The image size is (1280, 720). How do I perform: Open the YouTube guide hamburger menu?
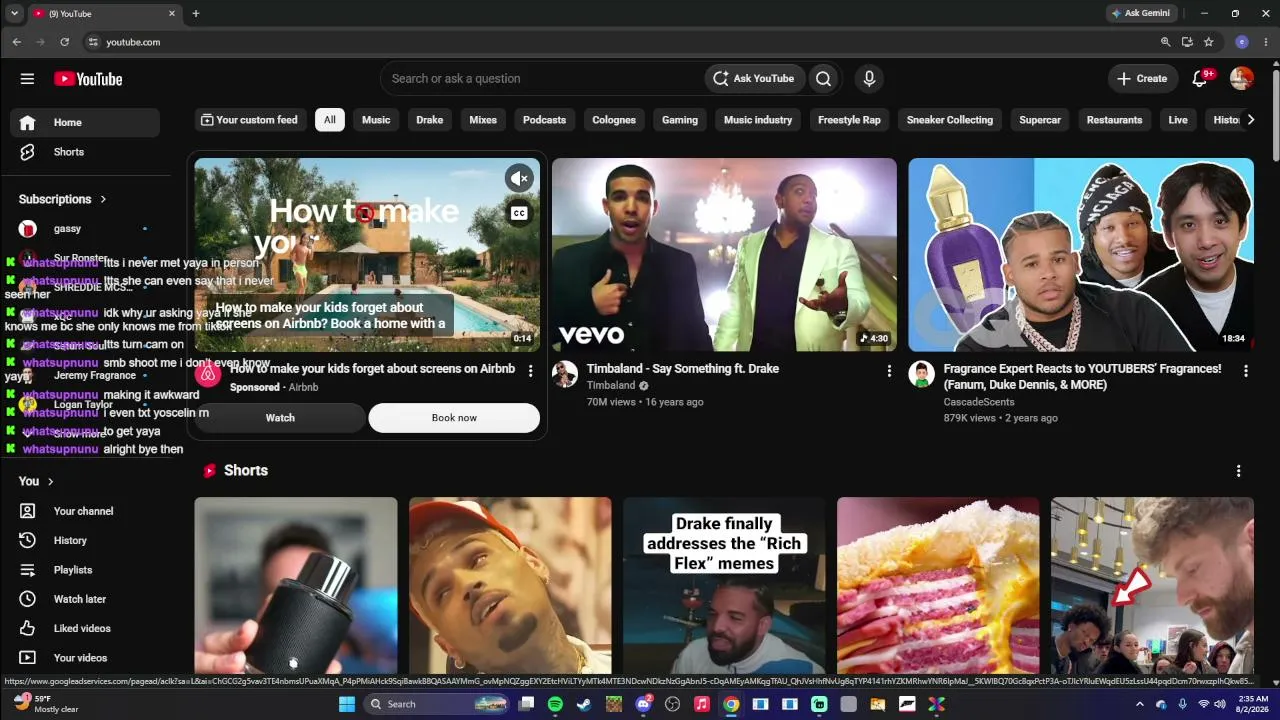[27, 79]
